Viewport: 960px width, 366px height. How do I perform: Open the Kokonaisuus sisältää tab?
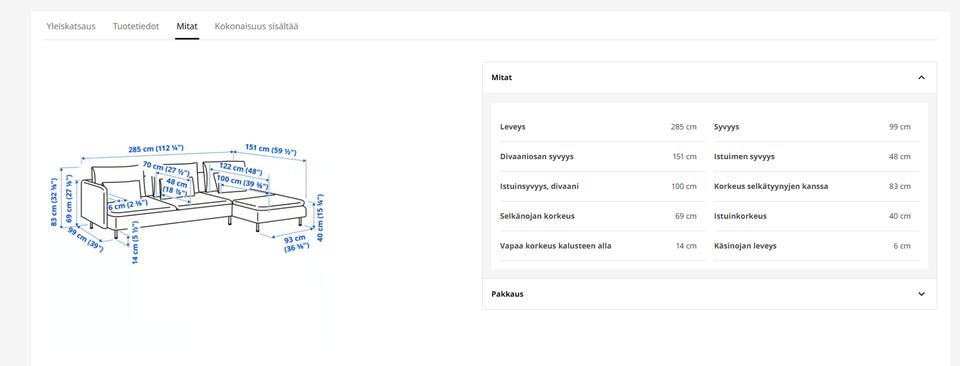257,26
